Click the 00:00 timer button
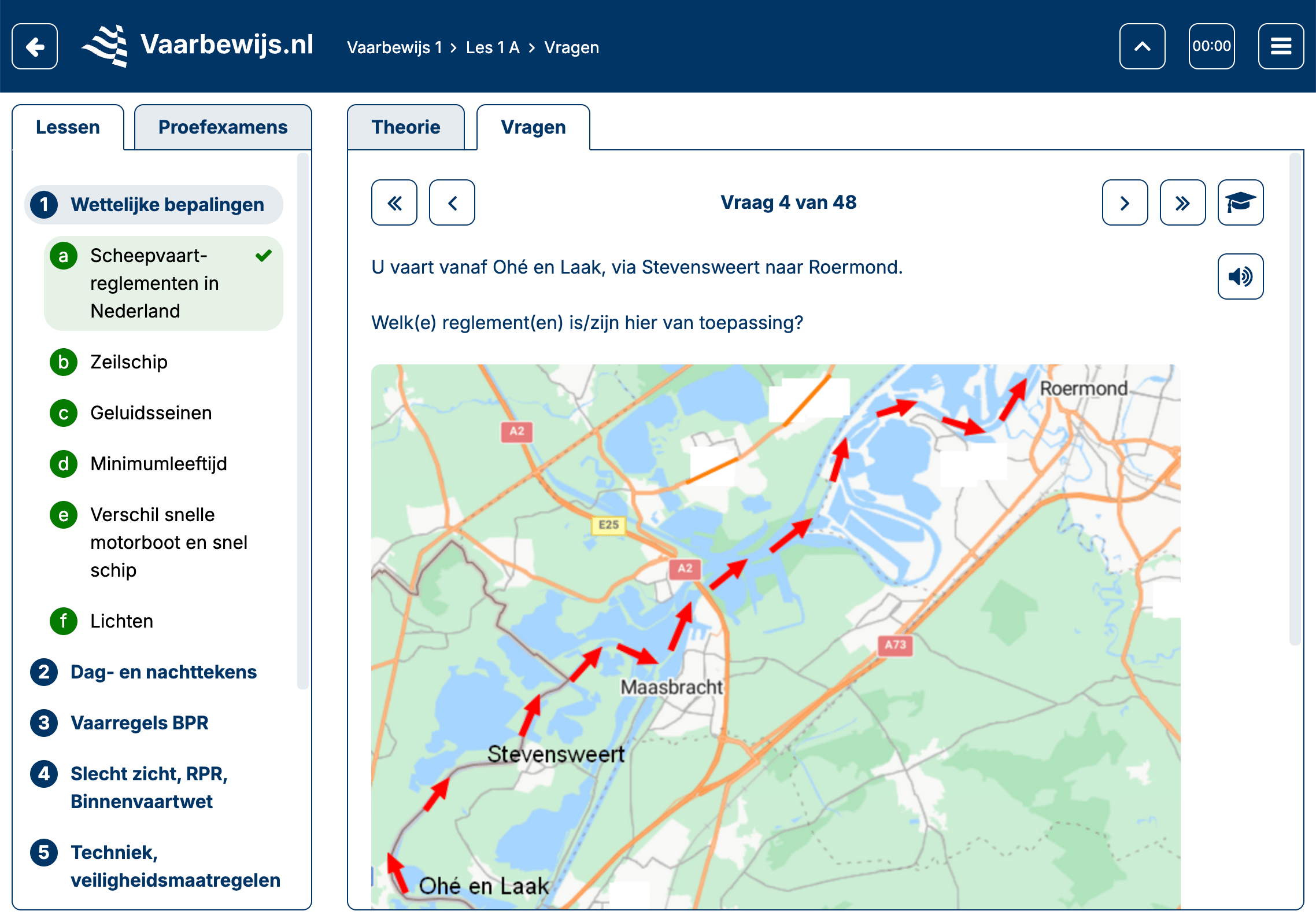Screen dimensions: 1316x922 point(1211,46)
